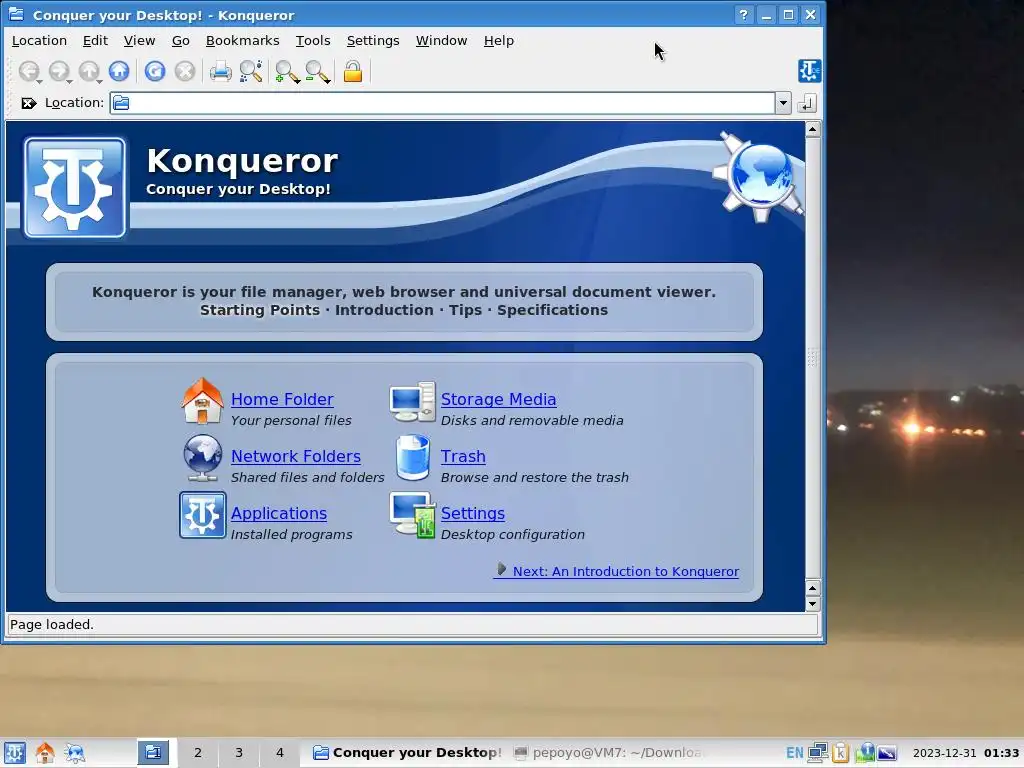Image resolution: width=1024 pixels, height=768 pixels.
Task: Click the What's This help title bar button
Action: click(x=743, y=14)
